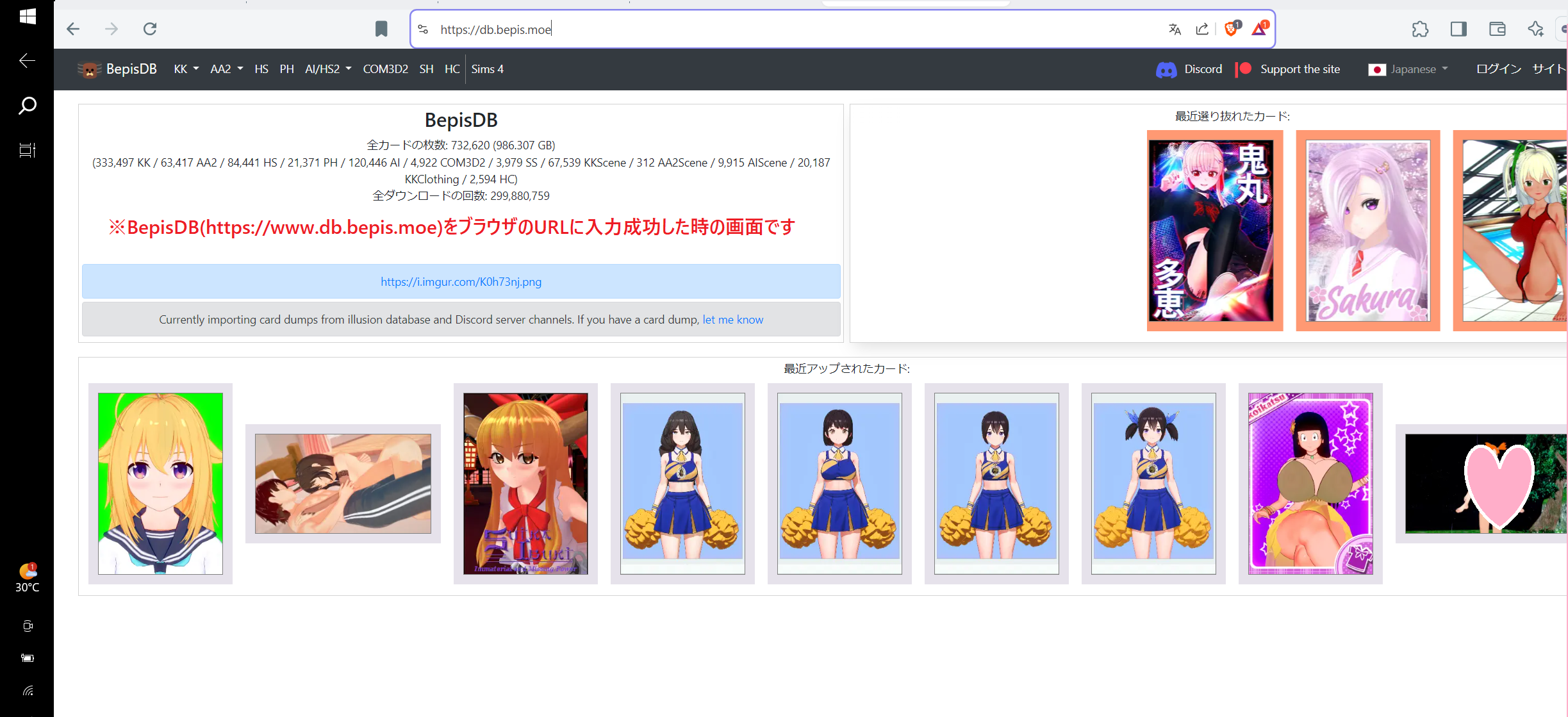Open the Discord text link
This screenshot has height=717, width=1568.
(1203, 69)
